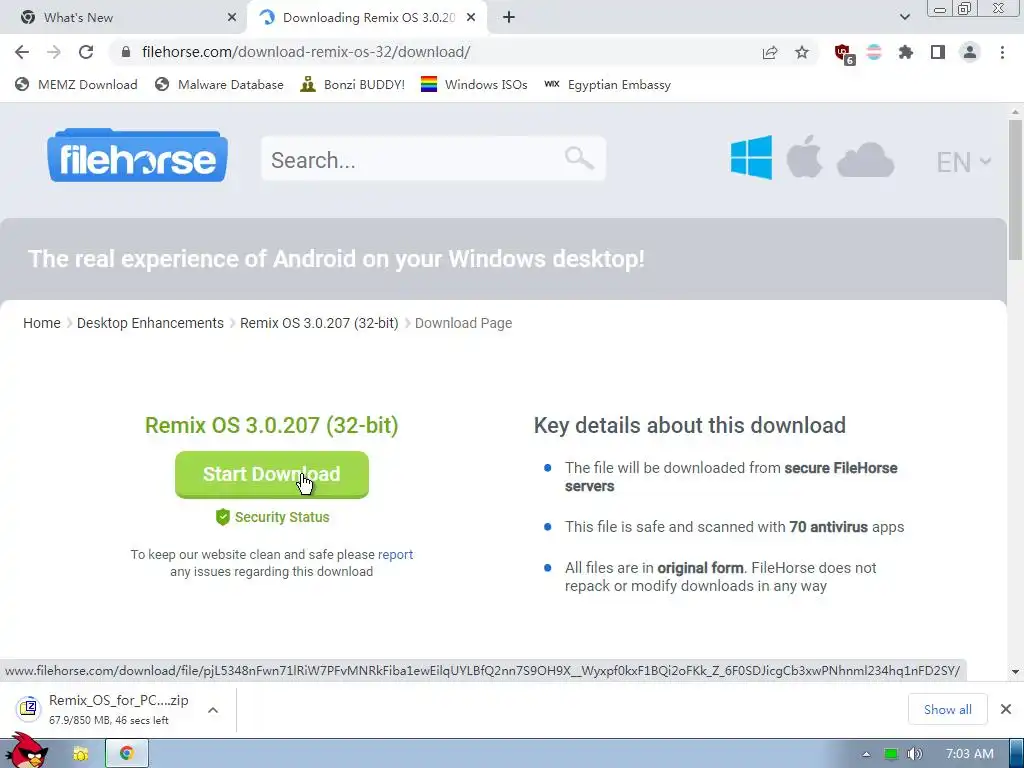Share this page using the share icon
Image resolution: width=1024 pixels, height=768 pixels.
(x=770, y=52)
